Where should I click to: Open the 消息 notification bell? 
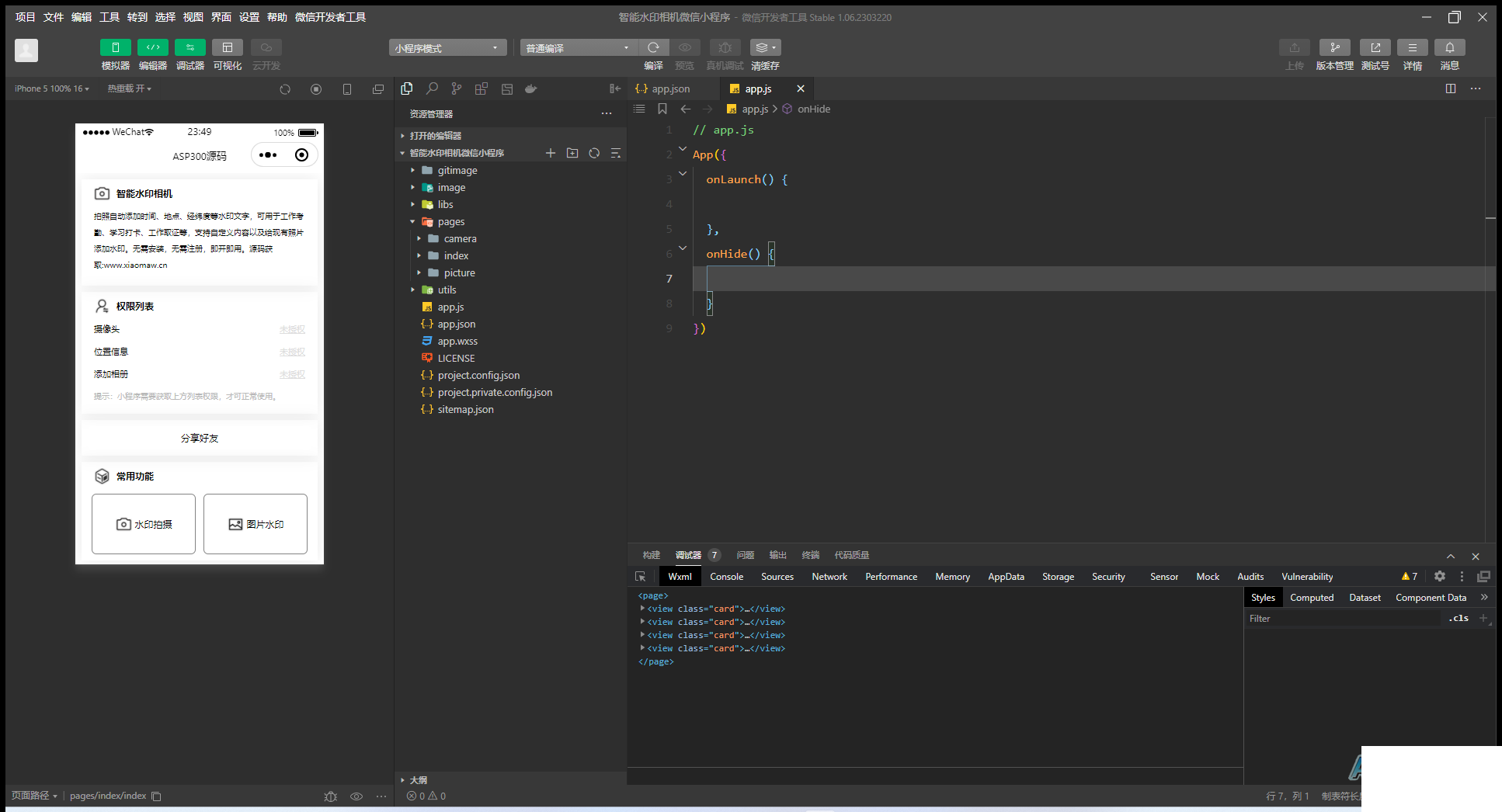(1449, 48)
